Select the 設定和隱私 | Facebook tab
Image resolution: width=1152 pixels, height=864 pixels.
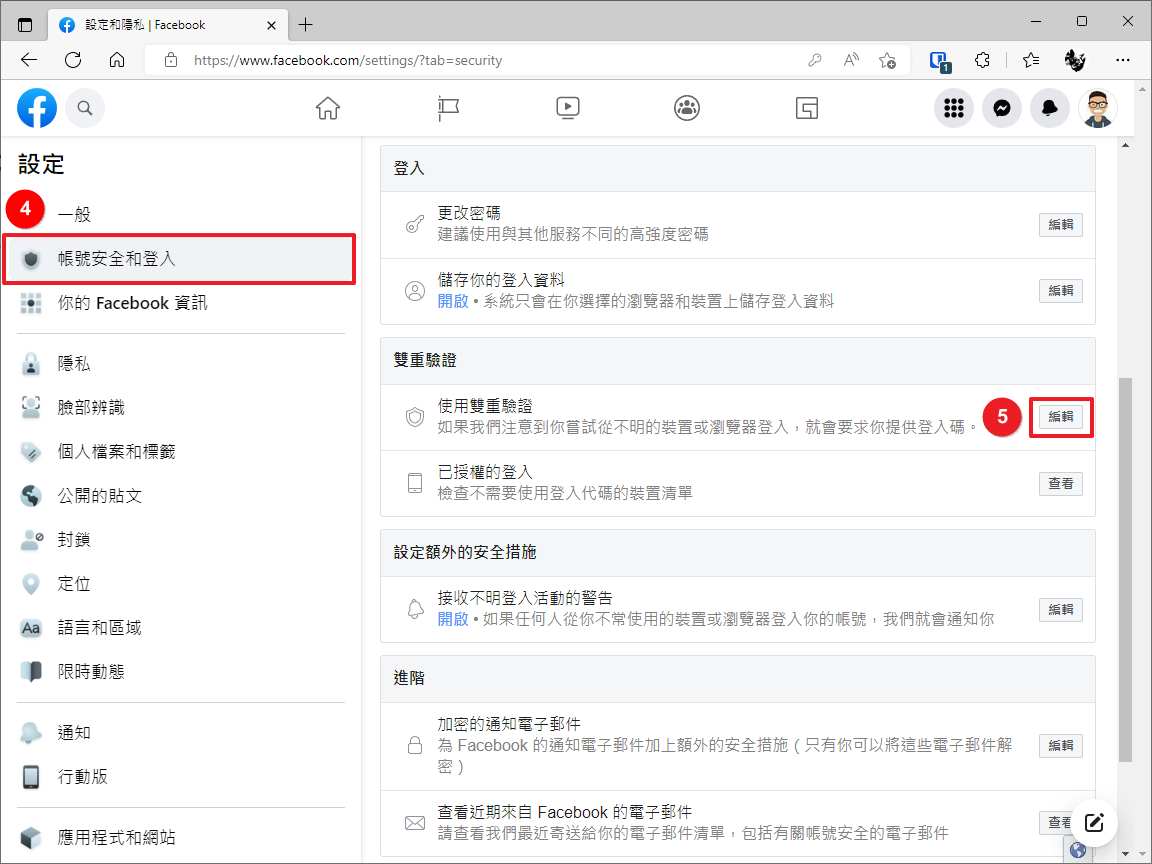point(168,25)
